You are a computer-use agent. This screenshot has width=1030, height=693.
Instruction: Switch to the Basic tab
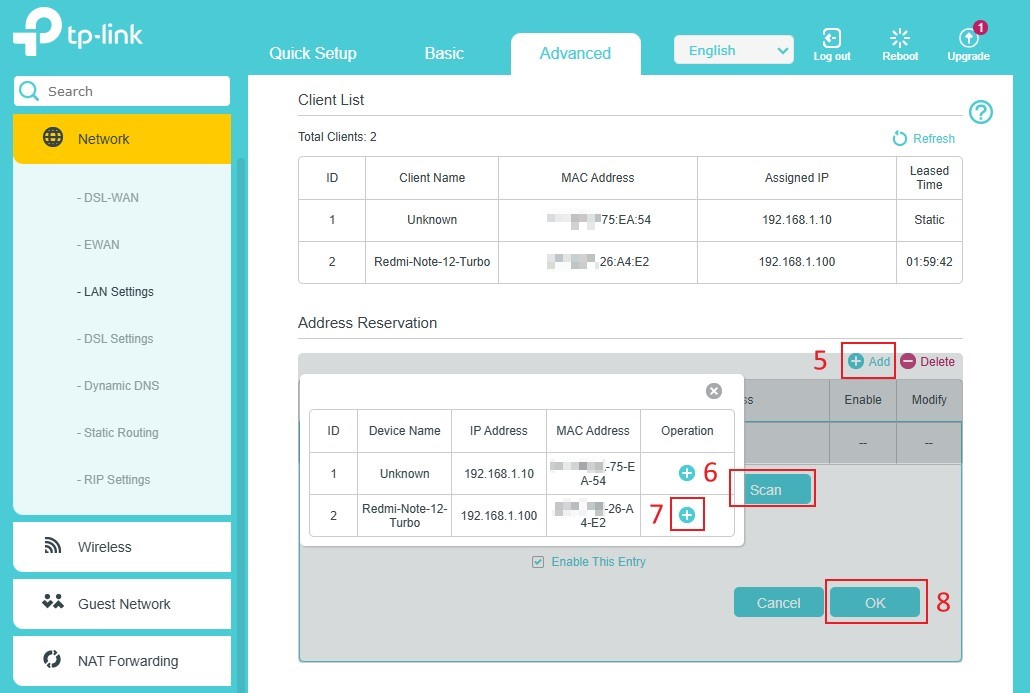[x=444, y=54]
